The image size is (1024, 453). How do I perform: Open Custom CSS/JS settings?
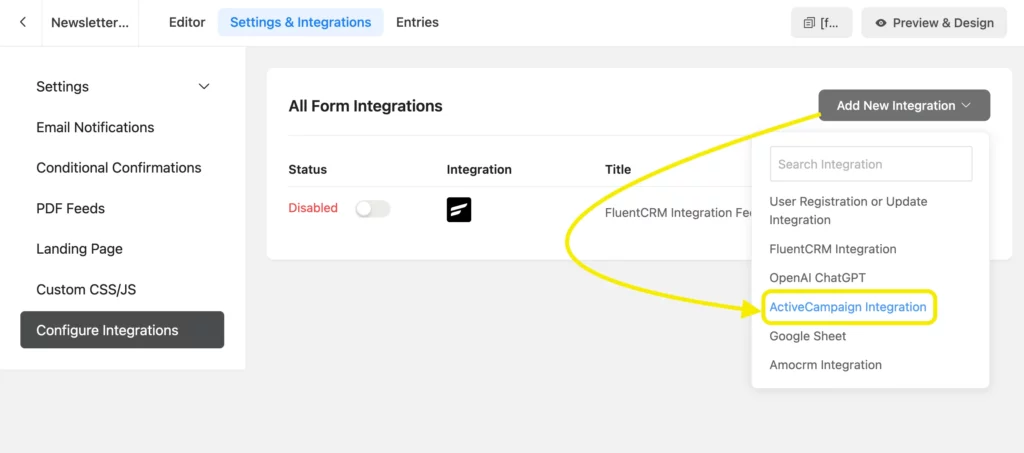point(86,290)
